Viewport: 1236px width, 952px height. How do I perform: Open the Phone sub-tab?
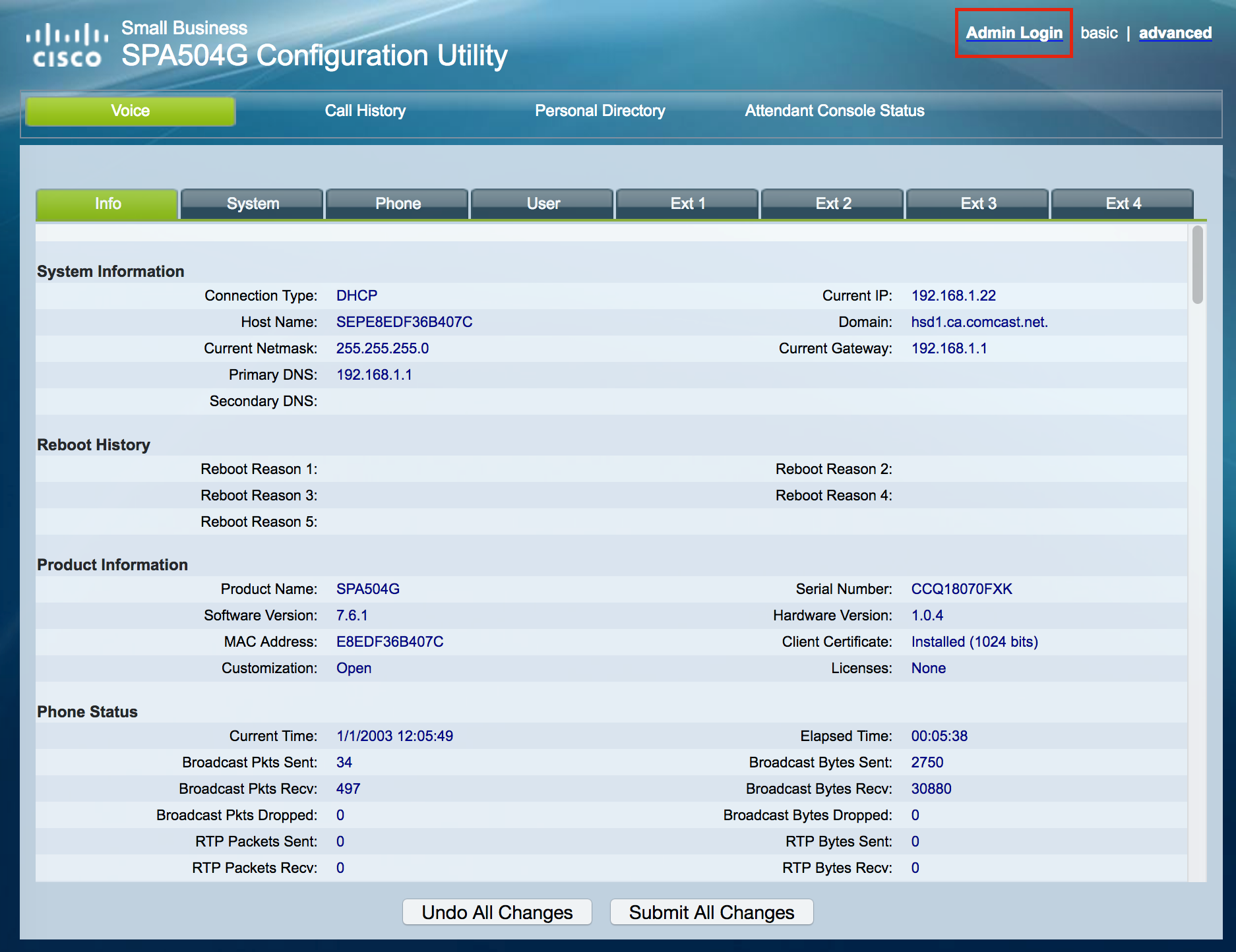[x=398, y=204]
